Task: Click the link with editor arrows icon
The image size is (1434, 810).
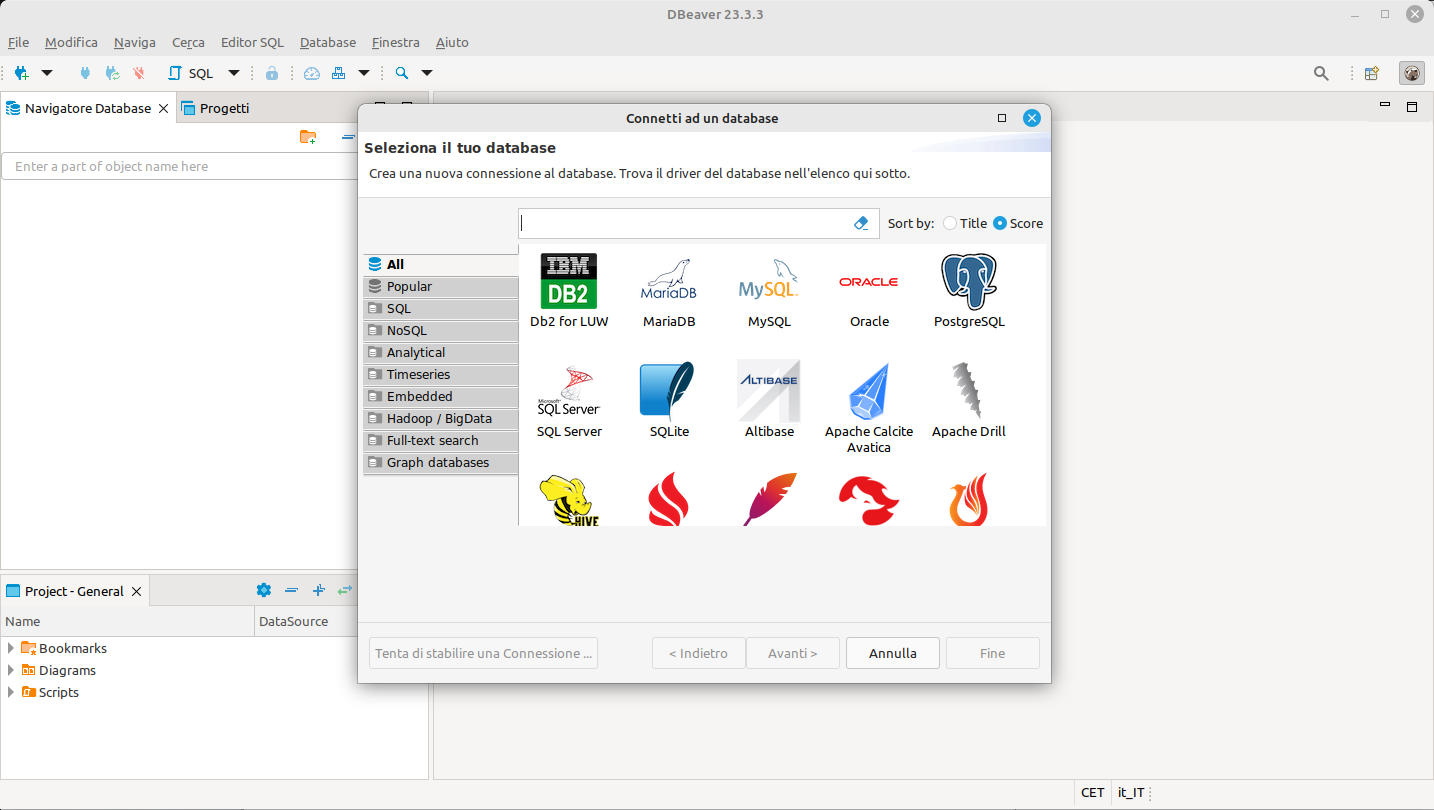Action: [x=345, y=590]
